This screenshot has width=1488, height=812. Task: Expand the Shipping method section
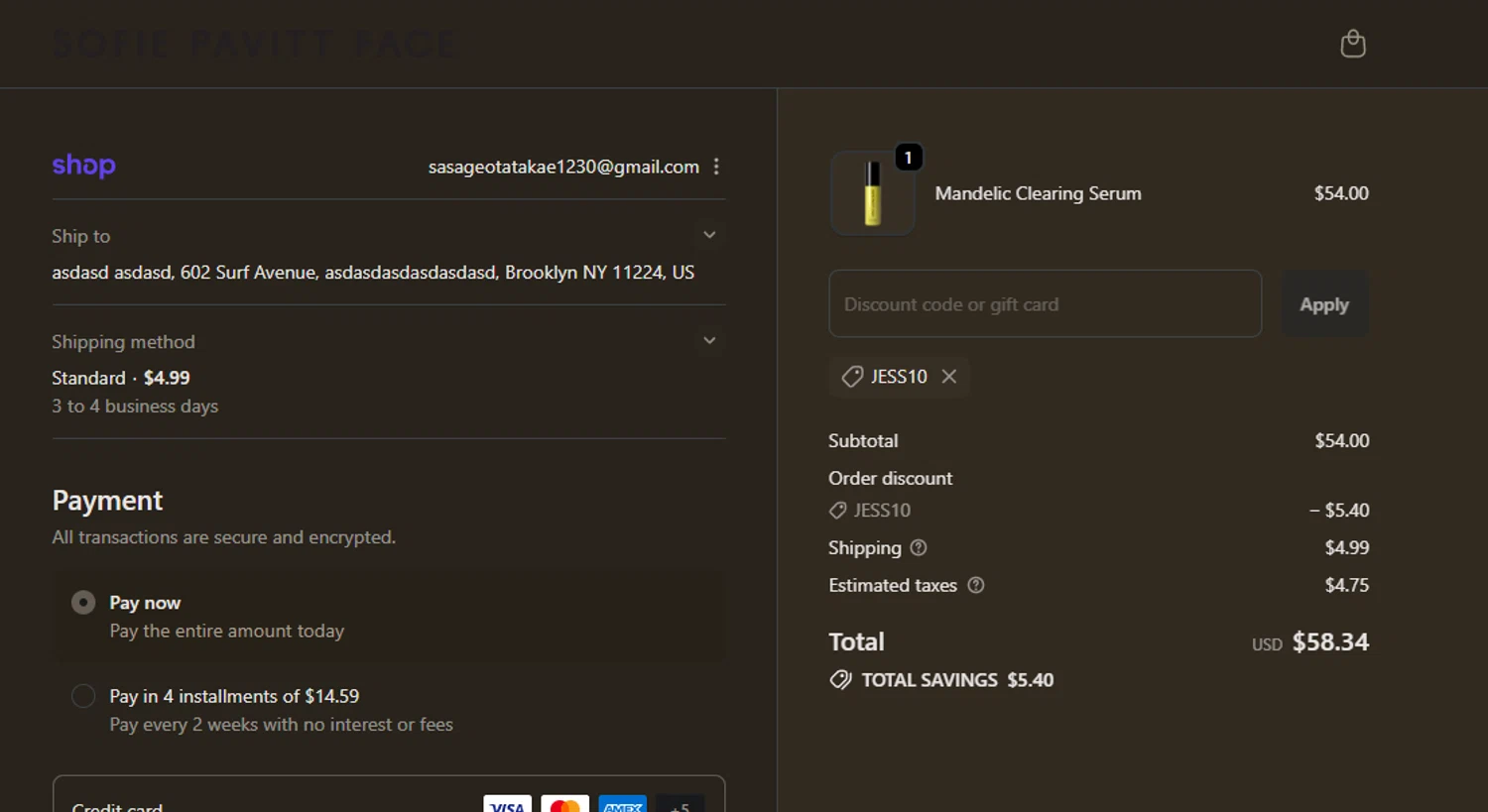pos(709,341)
